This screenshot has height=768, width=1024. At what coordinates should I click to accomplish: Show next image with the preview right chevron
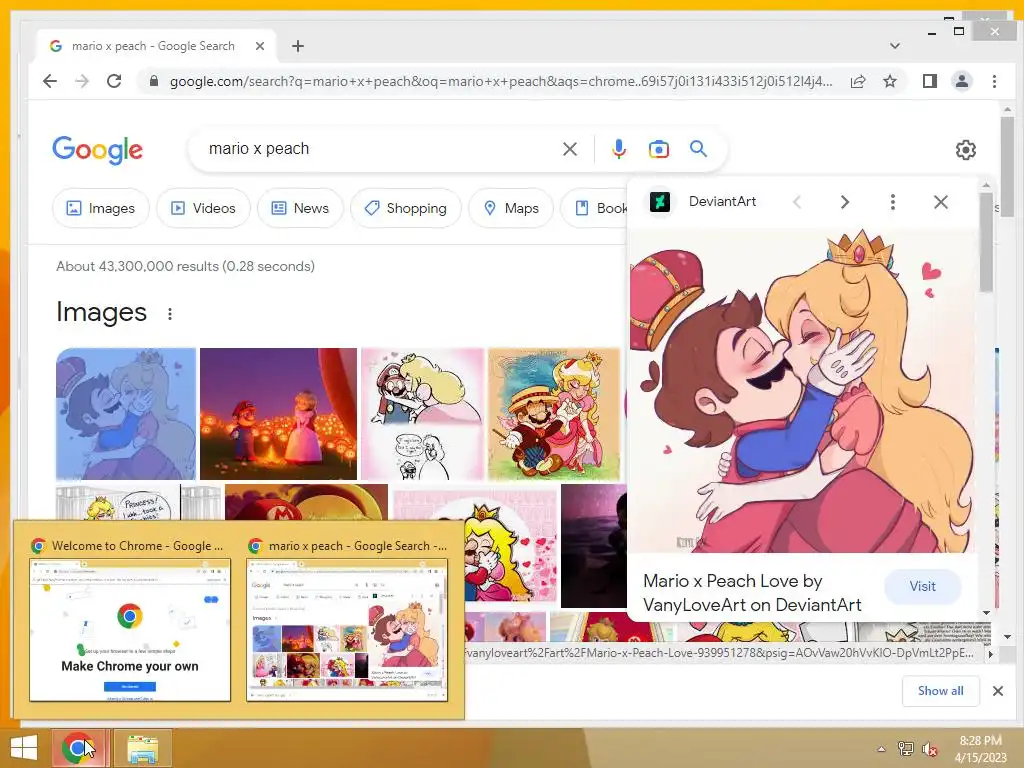click(844, 202)
